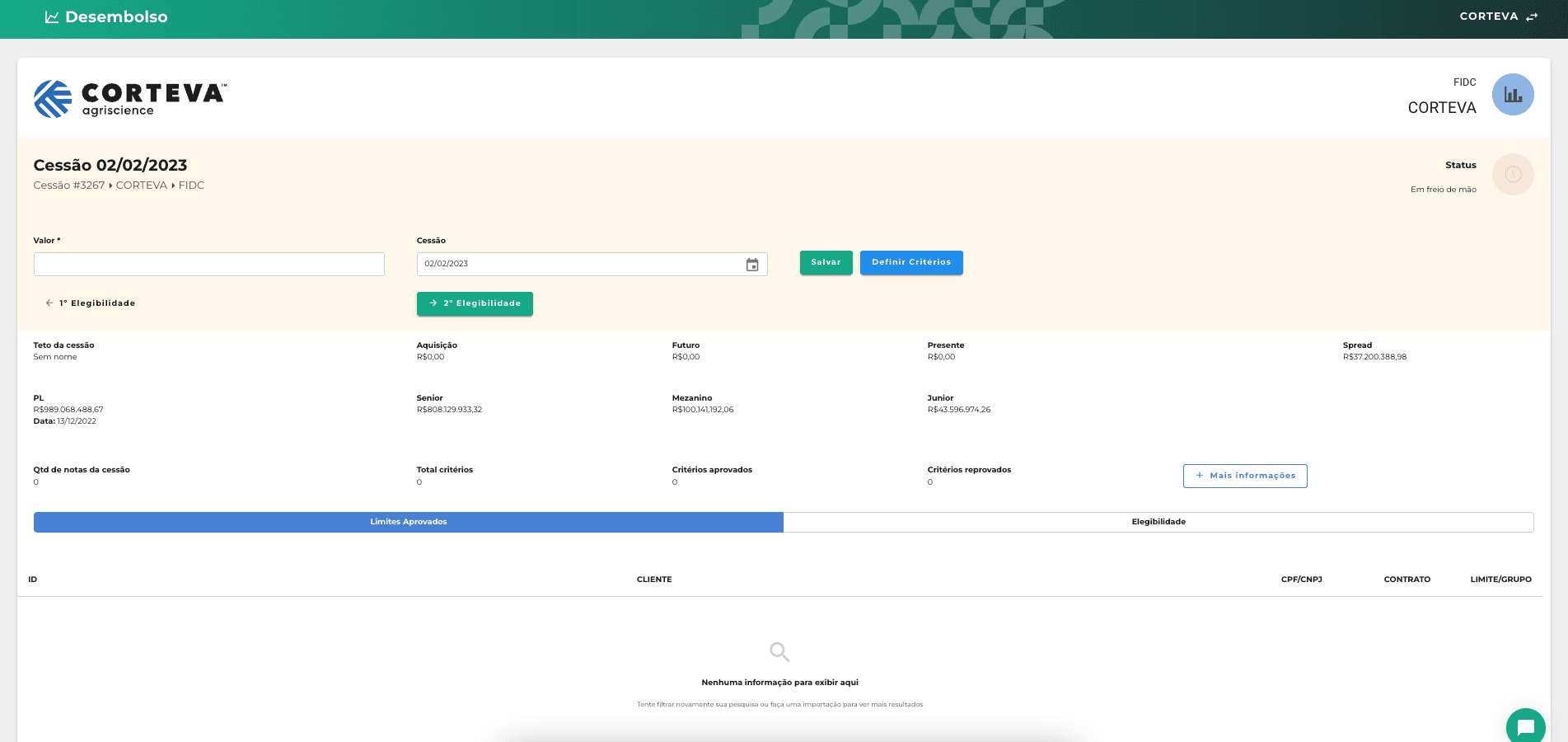Click the Mais informações button
The width and height of the screenshot is (1568, 742).
tap(1245, 476)
